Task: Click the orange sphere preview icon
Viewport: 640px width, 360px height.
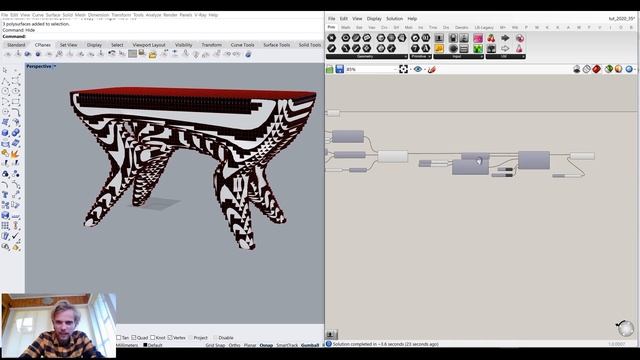Action: (x=618, y=69)
